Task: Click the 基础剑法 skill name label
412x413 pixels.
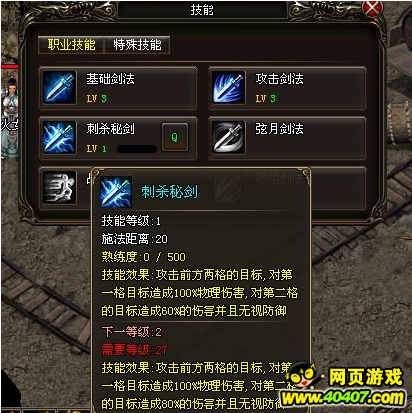Action: [x=110, y=79]
